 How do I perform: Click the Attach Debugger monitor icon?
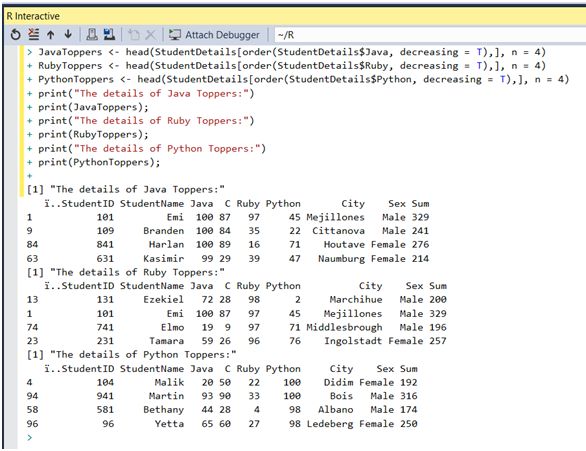(175, 35)
